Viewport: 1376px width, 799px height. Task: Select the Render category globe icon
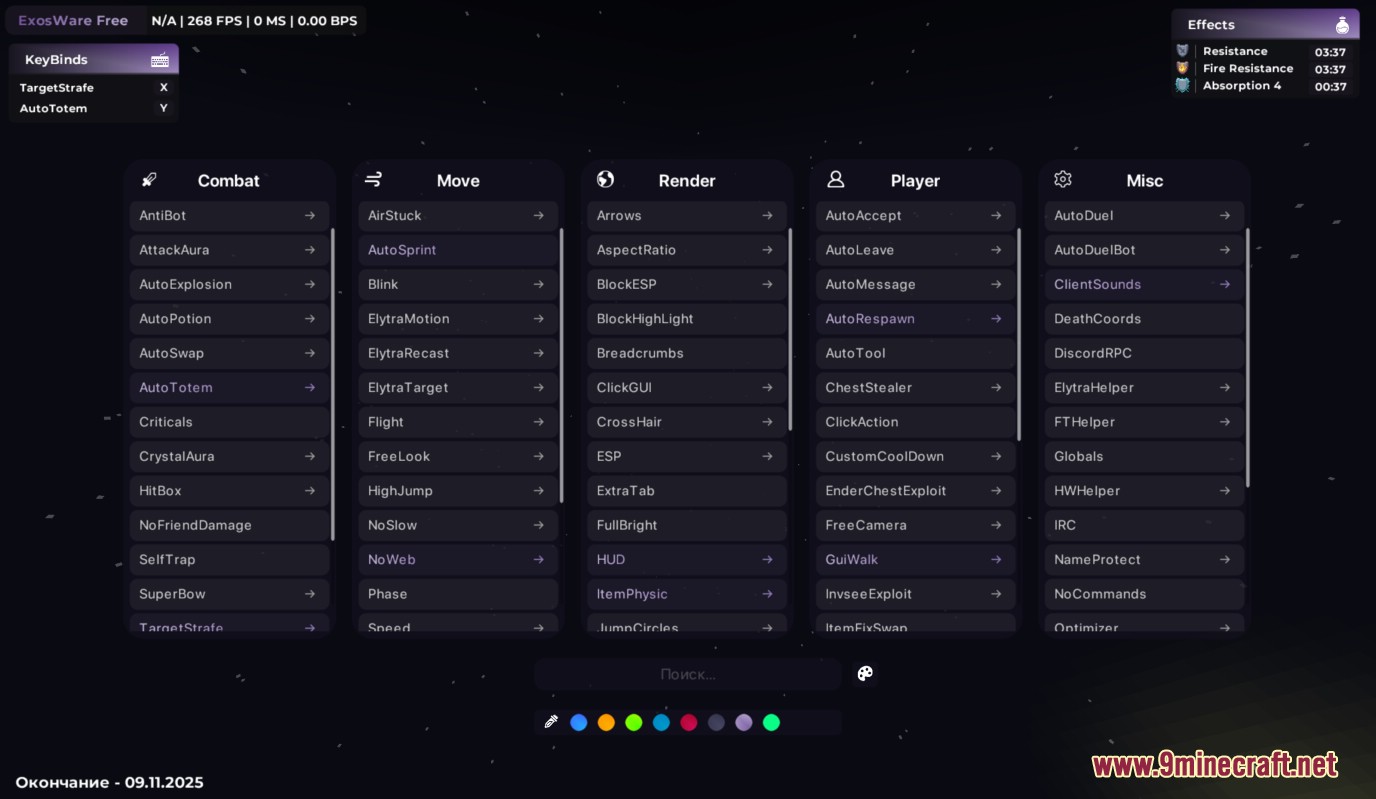(605, 179)
